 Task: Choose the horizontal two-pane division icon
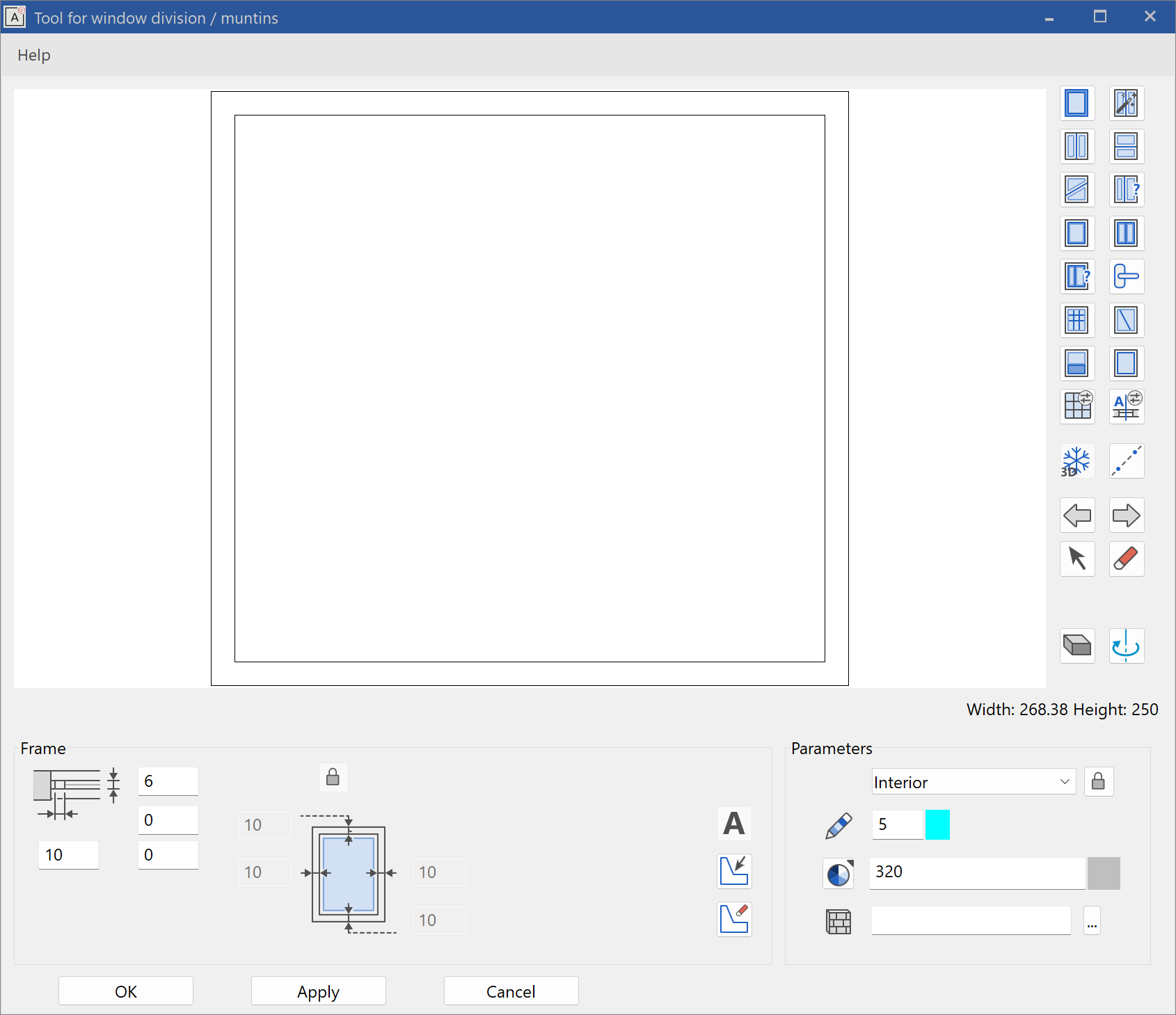(x=1127, y=146)
